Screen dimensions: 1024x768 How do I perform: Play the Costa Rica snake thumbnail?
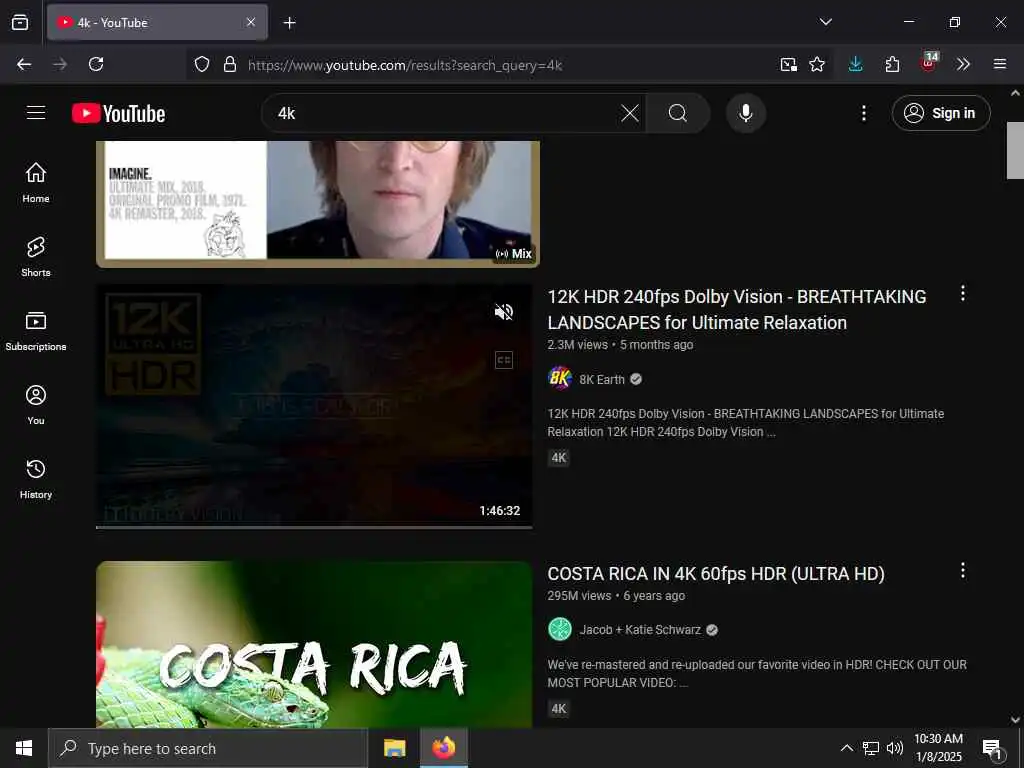314,645
